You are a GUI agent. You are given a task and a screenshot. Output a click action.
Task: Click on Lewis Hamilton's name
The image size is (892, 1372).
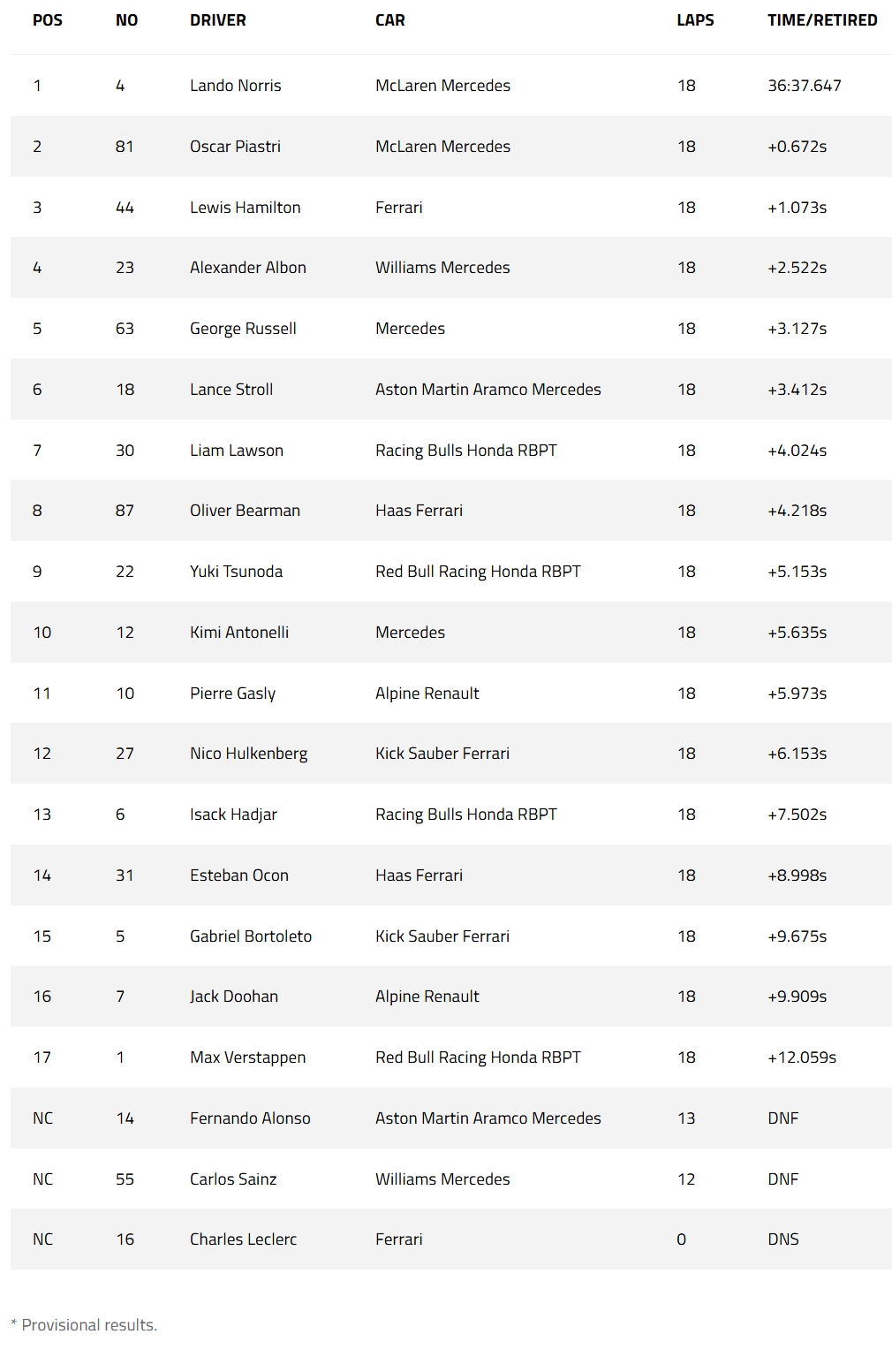pos(245,208)
